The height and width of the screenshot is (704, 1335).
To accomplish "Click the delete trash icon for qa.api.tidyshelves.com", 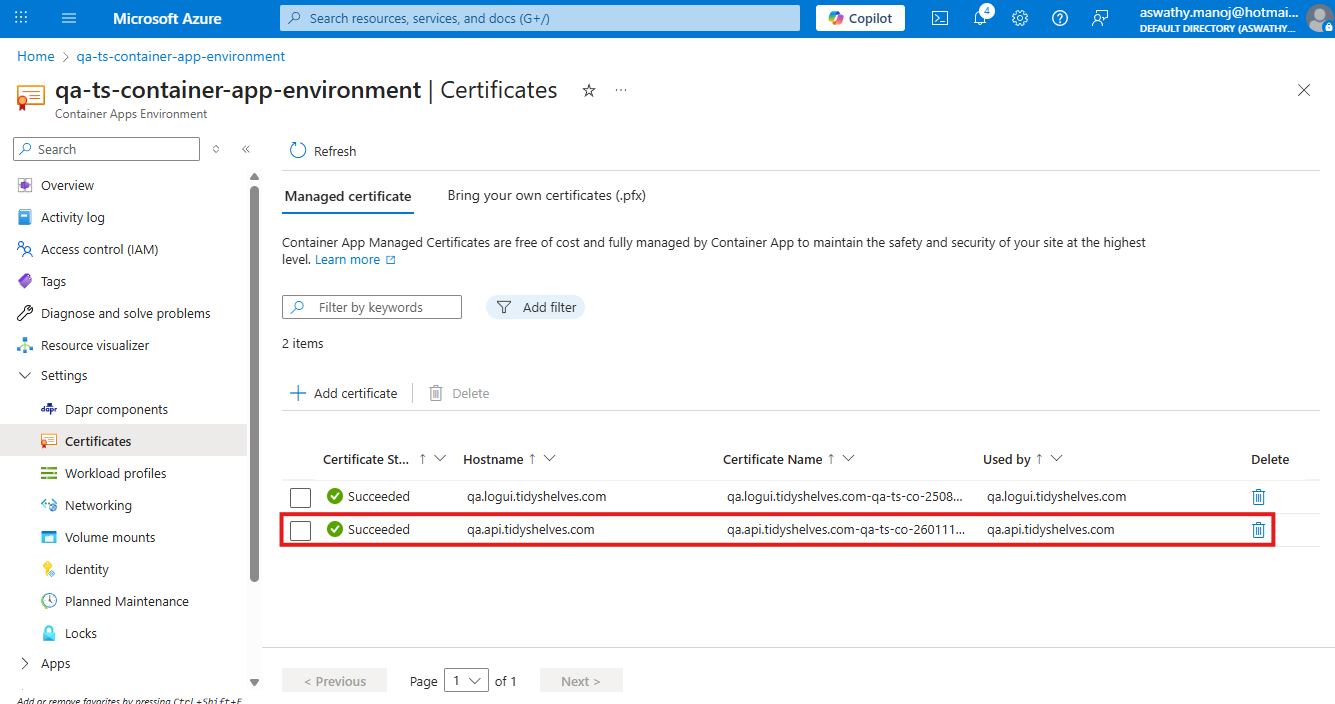I will (1259, 530).
